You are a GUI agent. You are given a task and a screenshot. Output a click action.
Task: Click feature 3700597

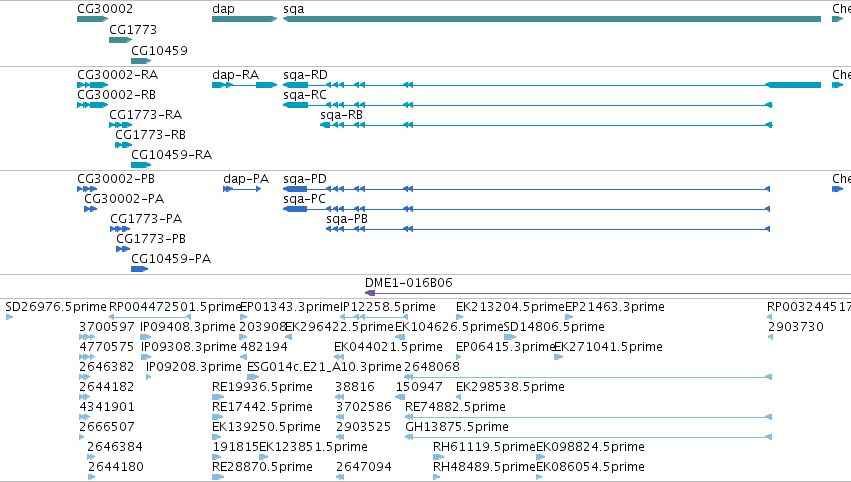coord(87,337)
